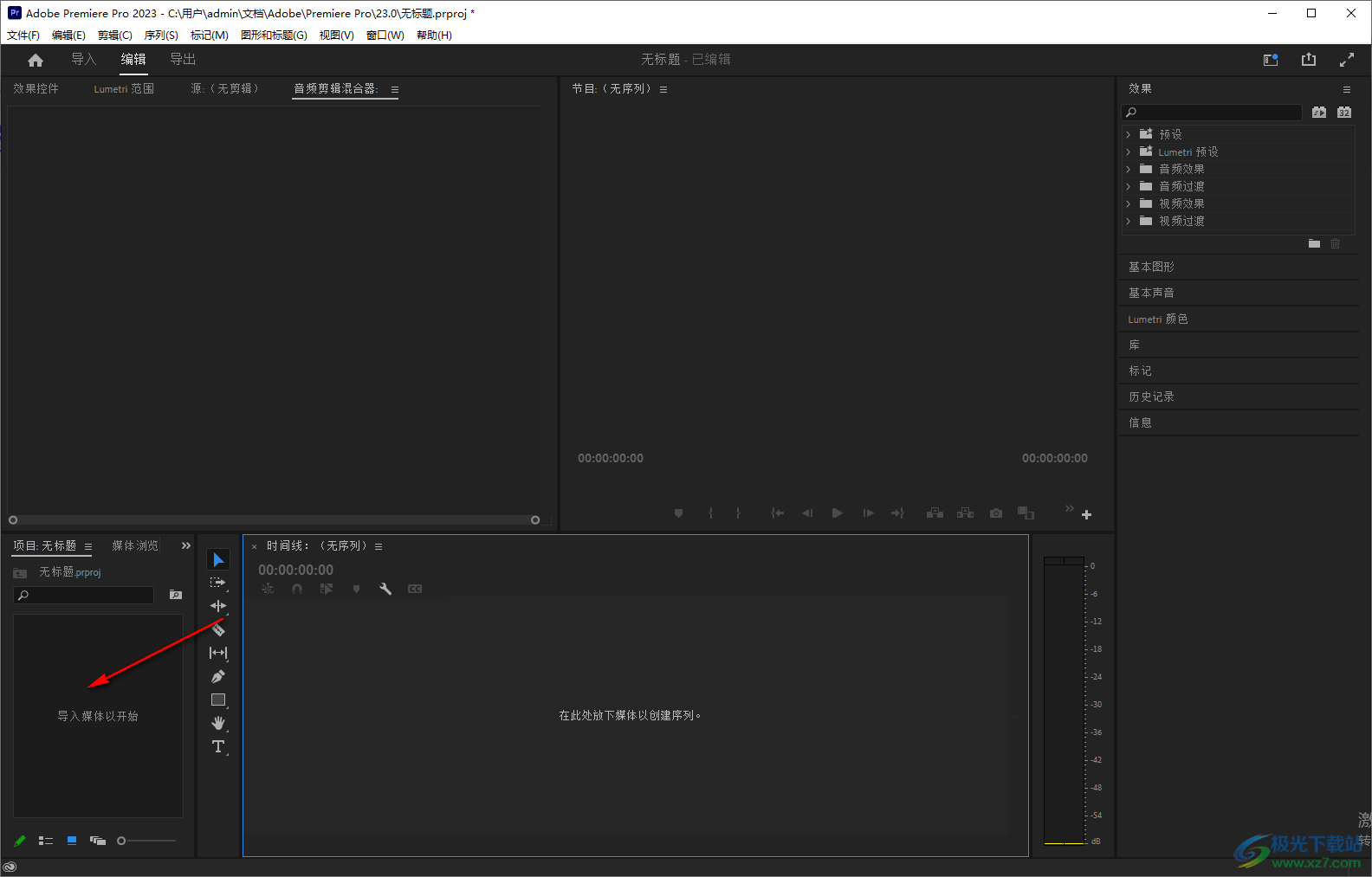Open the program monitor panel menu

pos(663,89)
